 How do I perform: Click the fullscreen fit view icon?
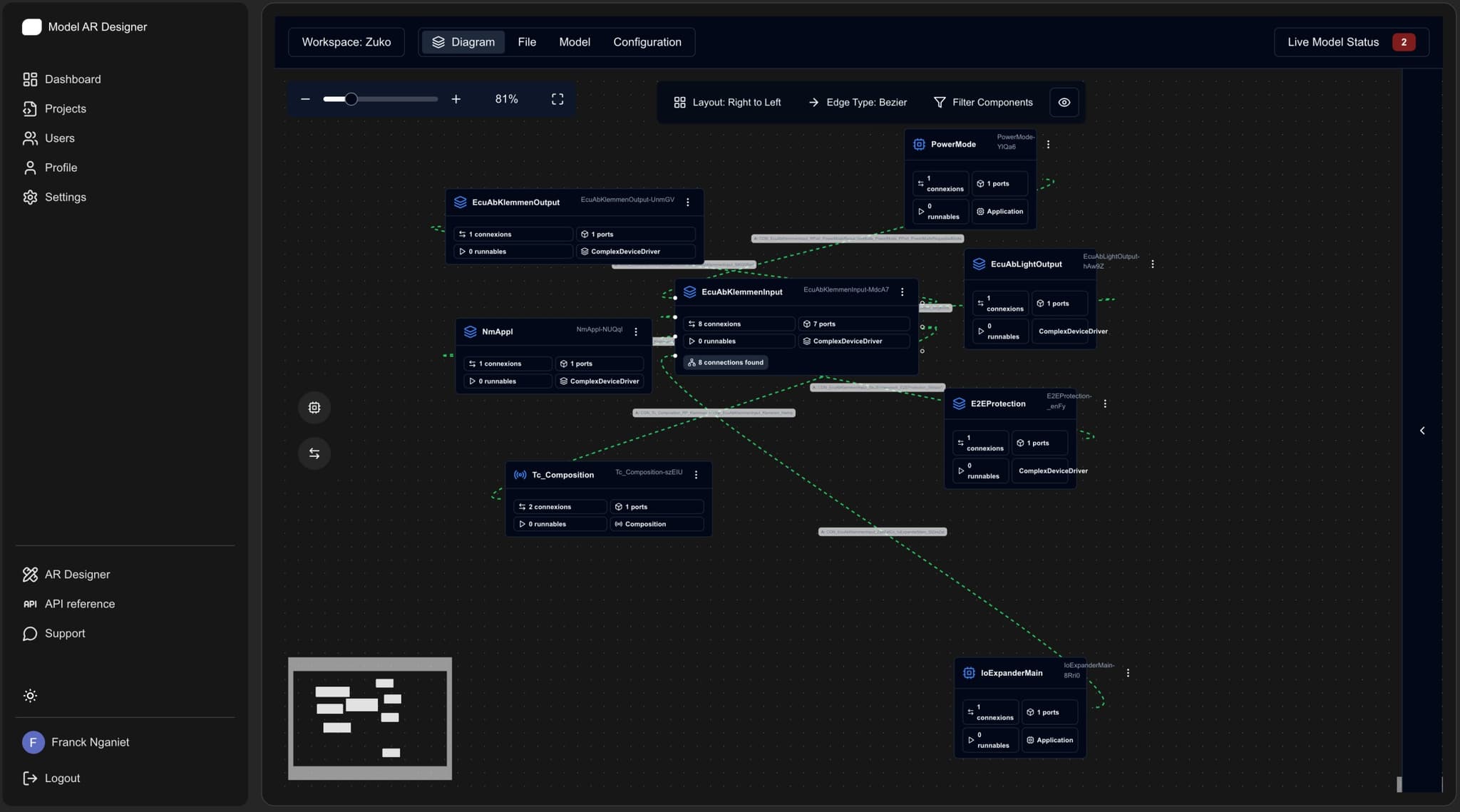[x=557, y=99]
